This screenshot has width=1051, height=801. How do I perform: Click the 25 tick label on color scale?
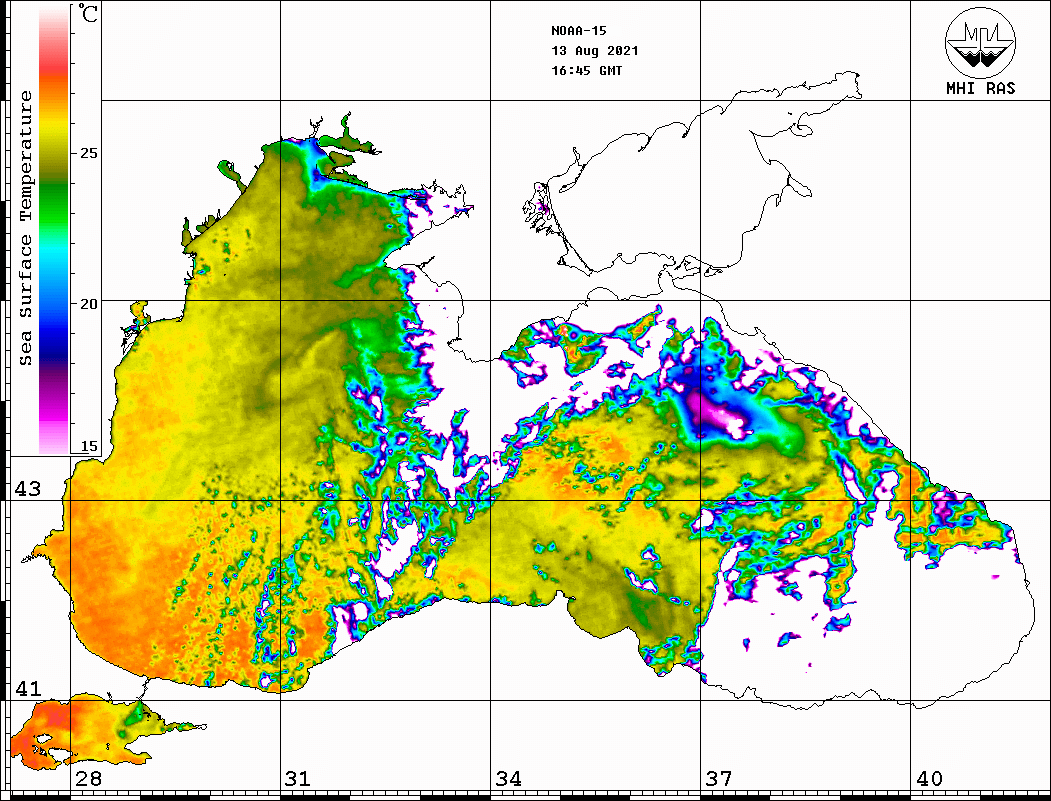pyautogui.click(x=88, y=153)
